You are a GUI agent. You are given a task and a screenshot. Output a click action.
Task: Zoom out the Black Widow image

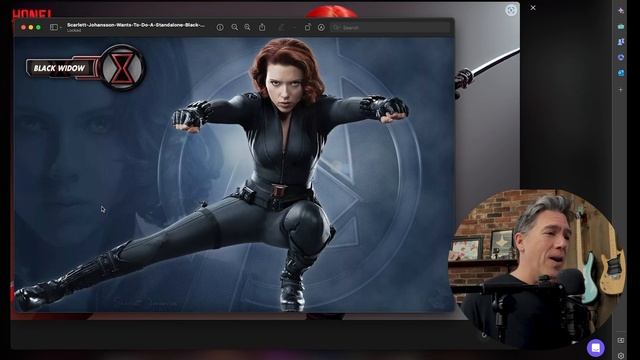point(235,27)
